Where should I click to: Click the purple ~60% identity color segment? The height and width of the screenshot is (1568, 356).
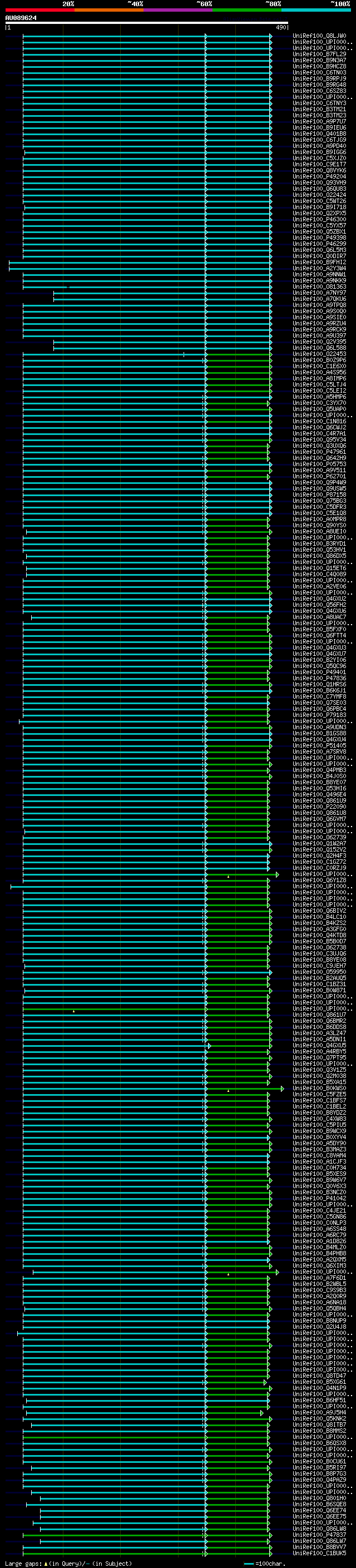(177, 10)
